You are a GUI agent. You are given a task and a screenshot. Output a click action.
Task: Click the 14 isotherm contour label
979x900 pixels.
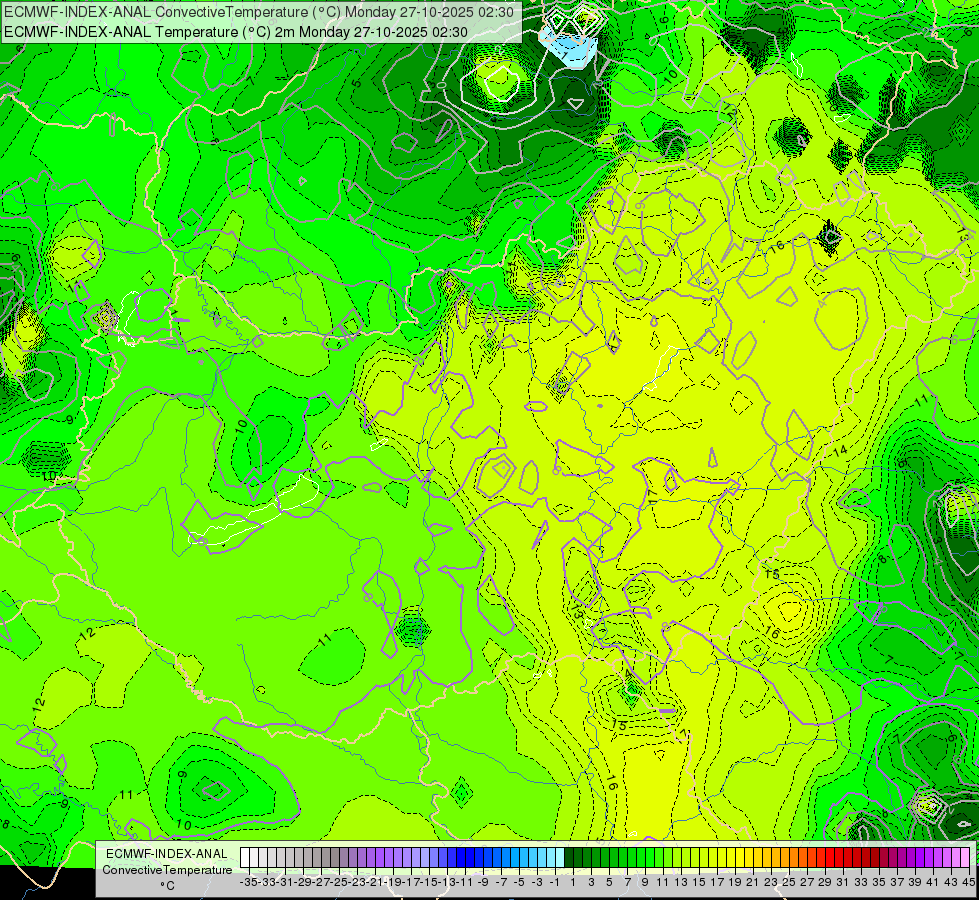pyautogui.click(x=840, y=450)
